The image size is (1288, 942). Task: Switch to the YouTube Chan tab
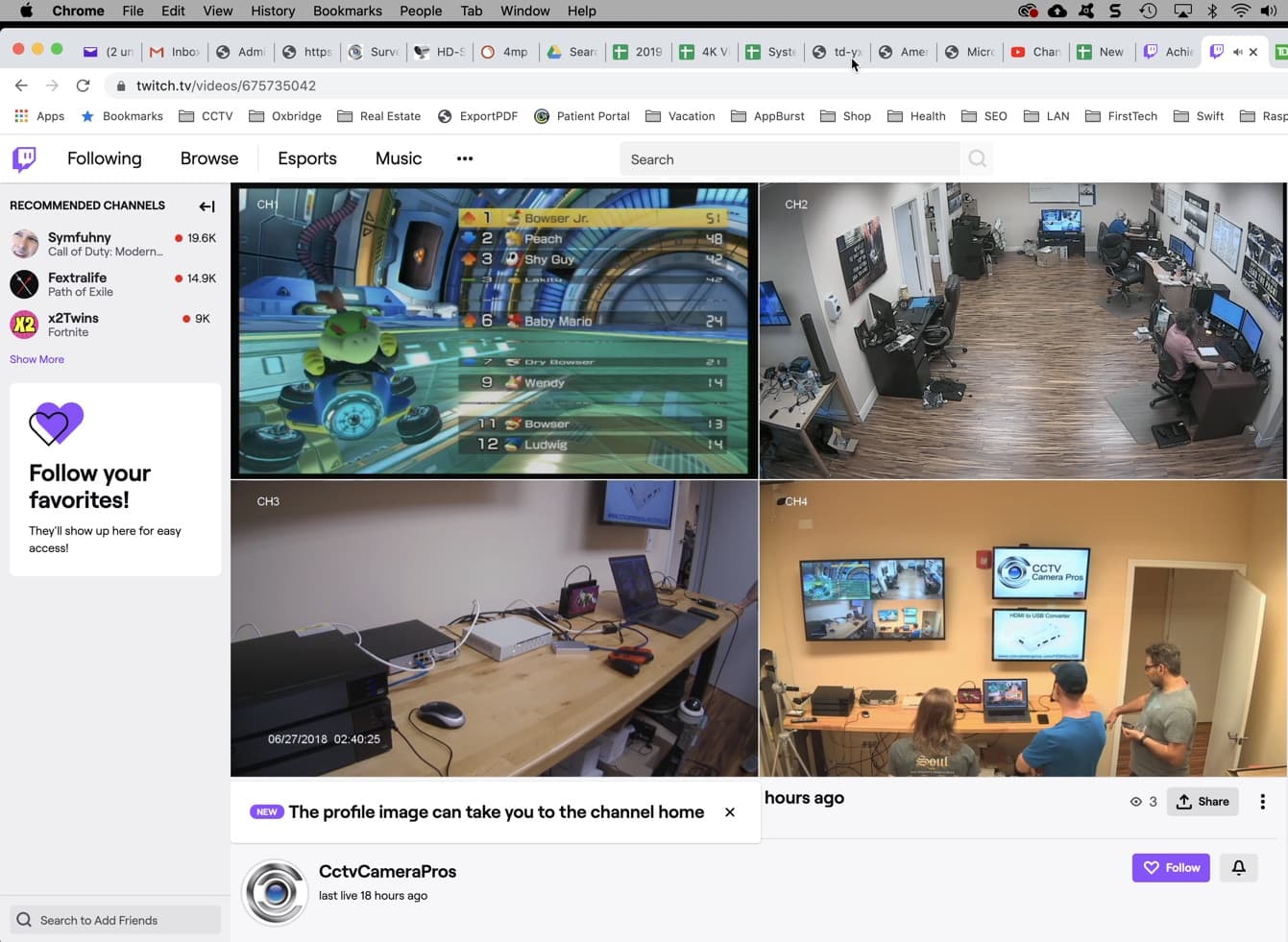[x=1035, y=52]
